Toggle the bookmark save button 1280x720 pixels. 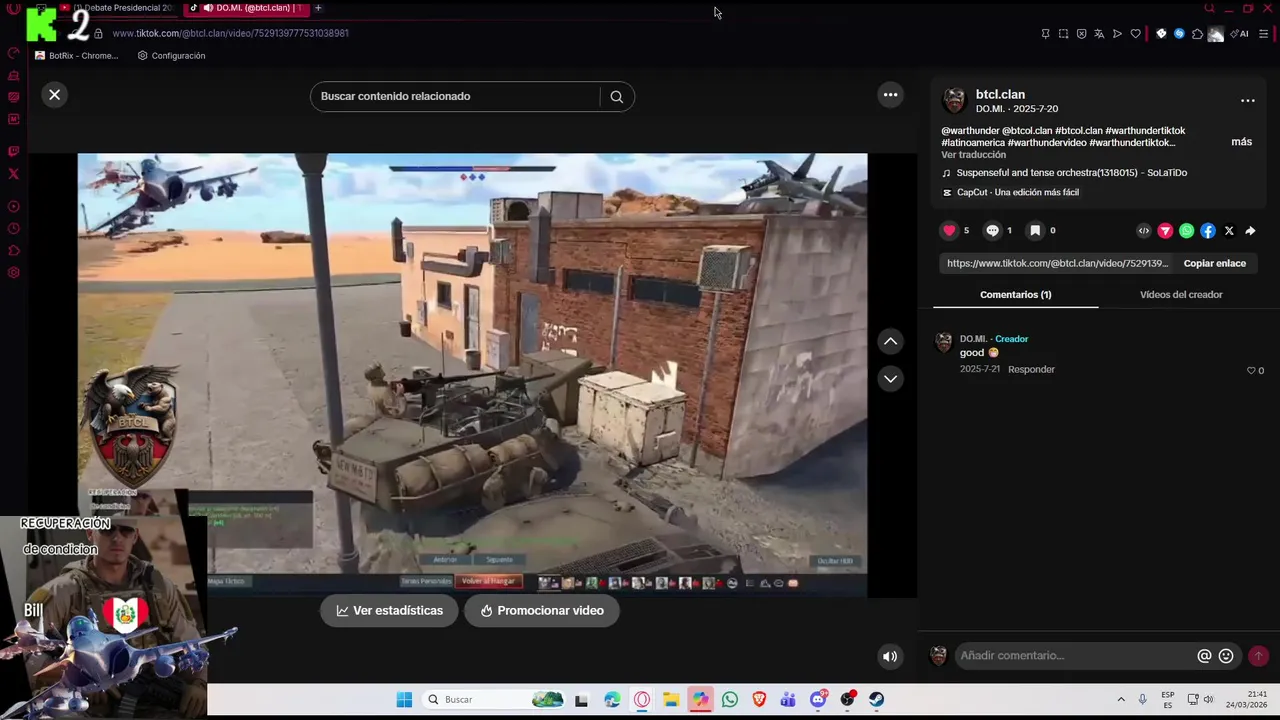pos(1035,231)
